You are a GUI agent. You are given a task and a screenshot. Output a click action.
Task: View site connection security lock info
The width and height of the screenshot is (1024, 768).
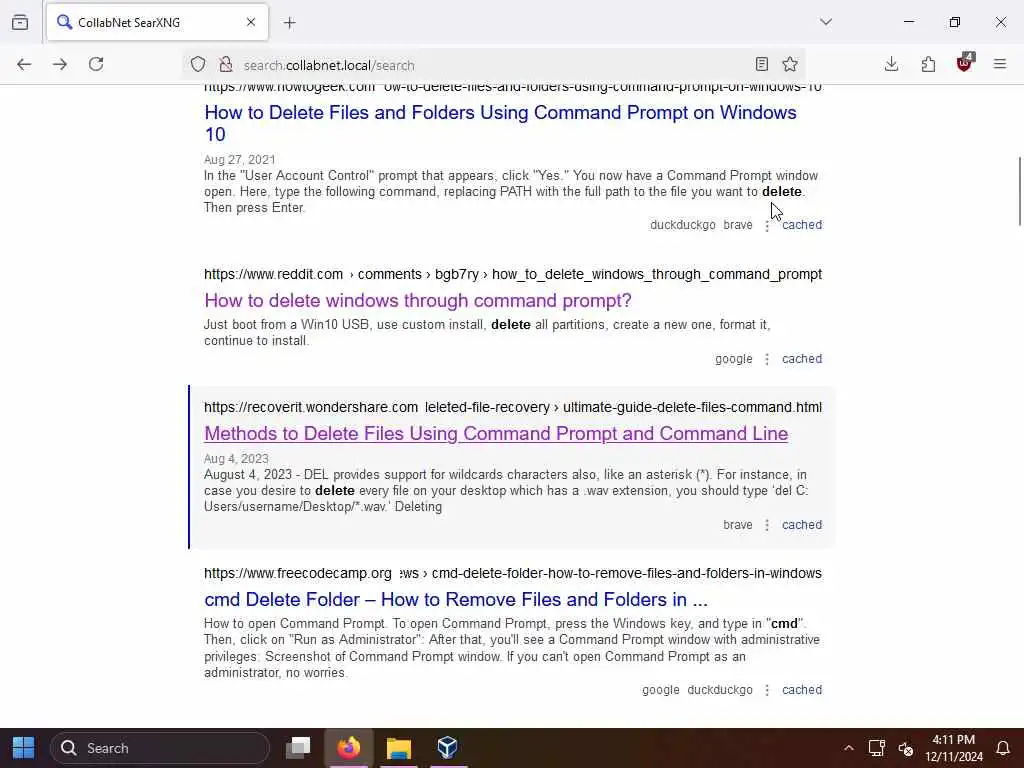[x=226, y=65]
